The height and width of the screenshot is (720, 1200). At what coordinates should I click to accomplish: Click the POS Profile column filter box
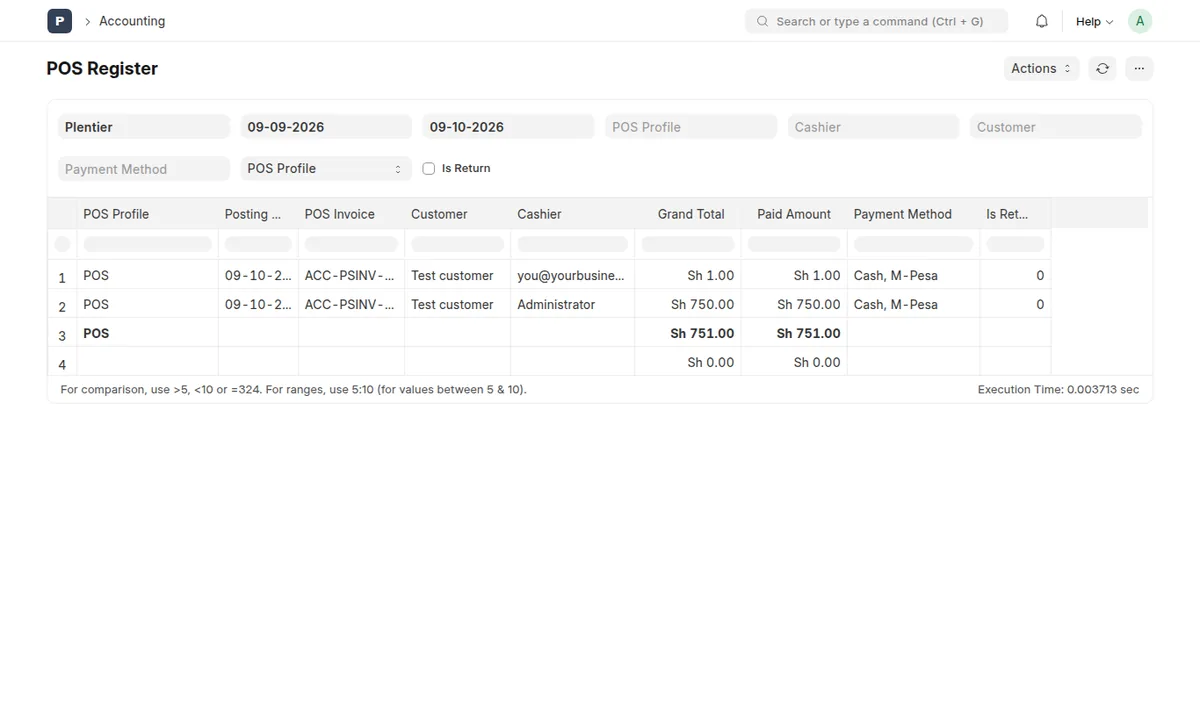[x=148, y=244]
